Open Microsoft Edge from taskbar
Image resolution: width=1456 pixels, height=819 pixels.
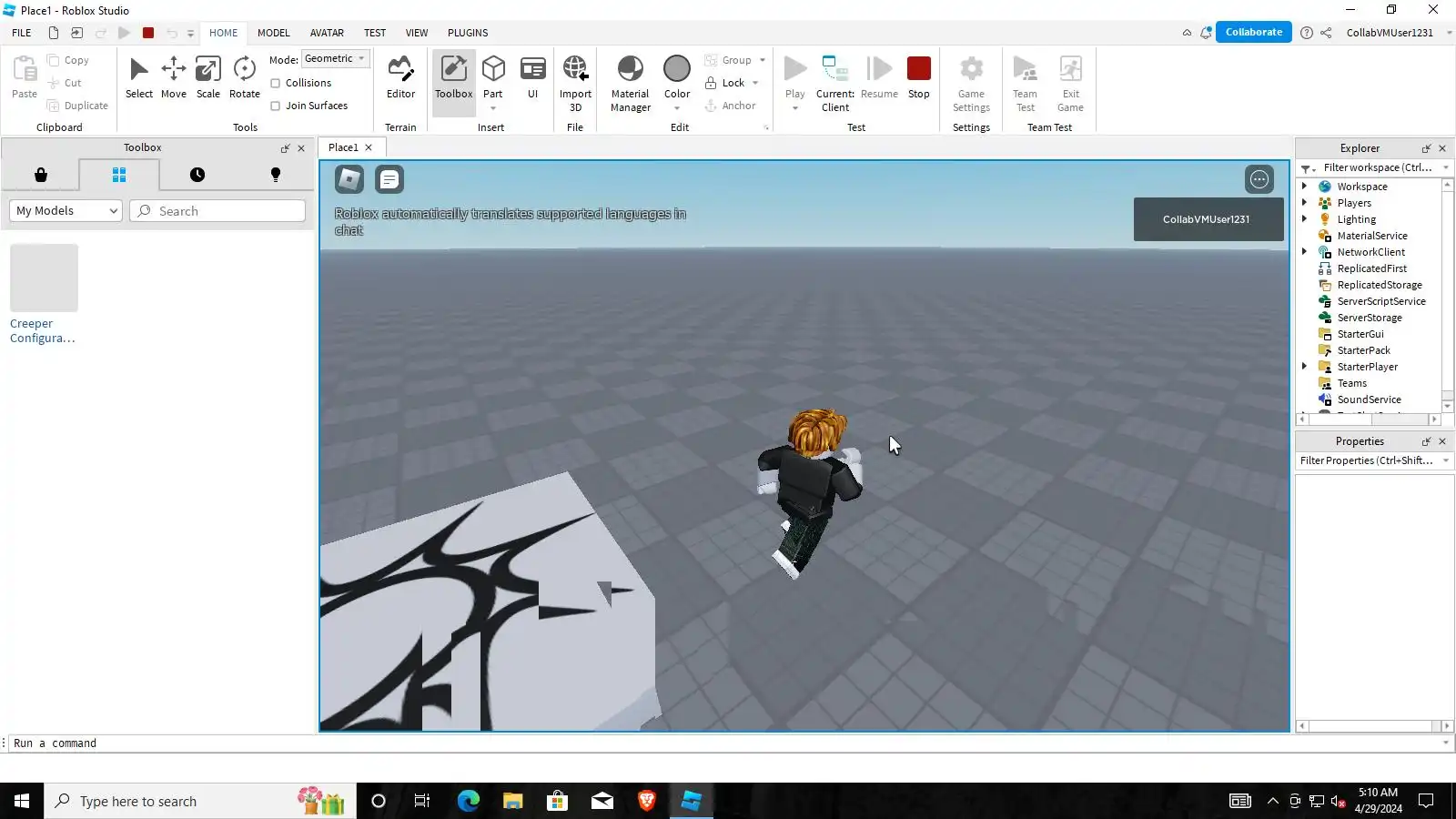tap(468, 801)
